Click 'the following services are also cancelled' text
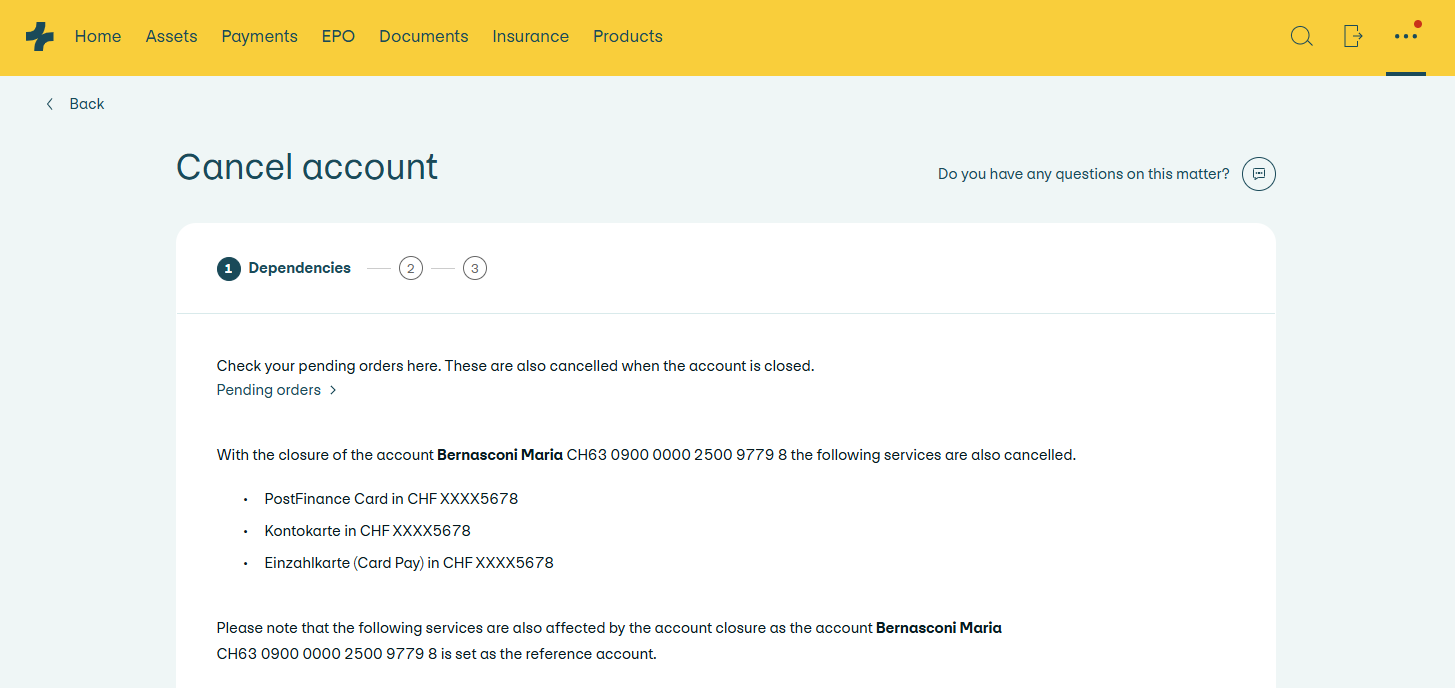The height and width of the screenshot is (688, 1455). tap(933, 455)
